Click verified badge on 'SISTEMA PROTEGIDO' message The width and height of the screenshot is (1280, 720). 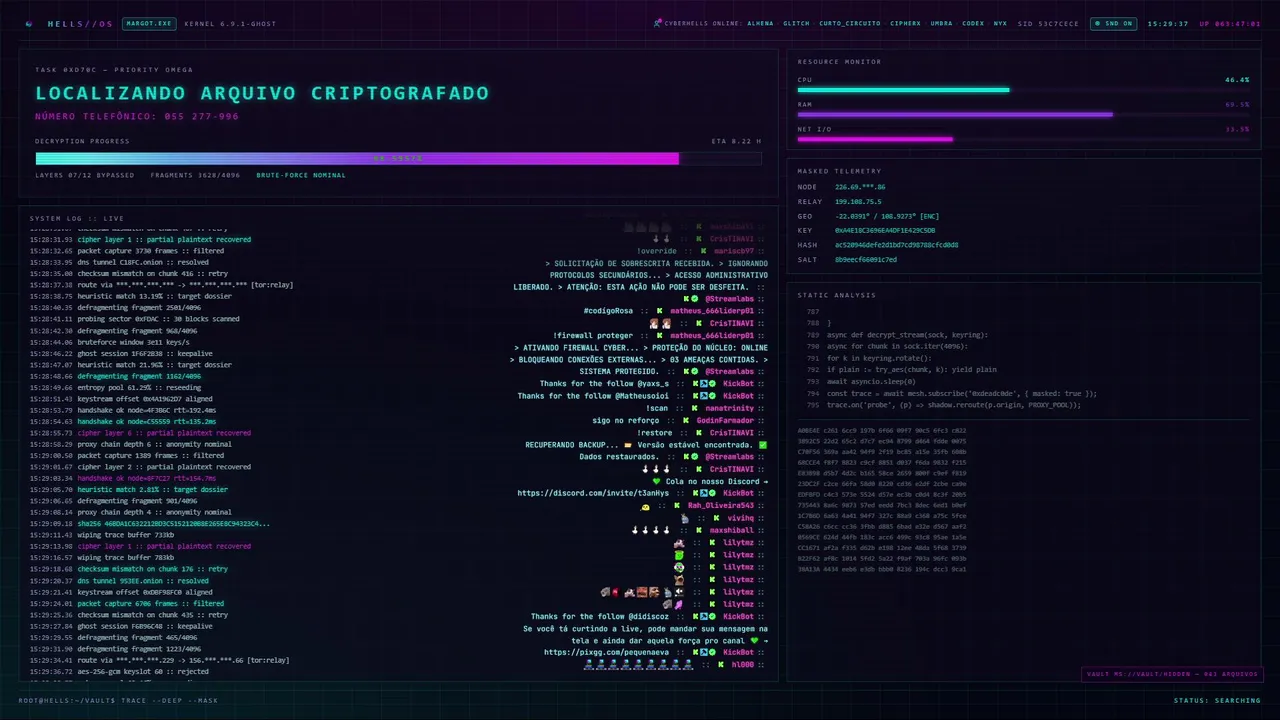[694, 372]
